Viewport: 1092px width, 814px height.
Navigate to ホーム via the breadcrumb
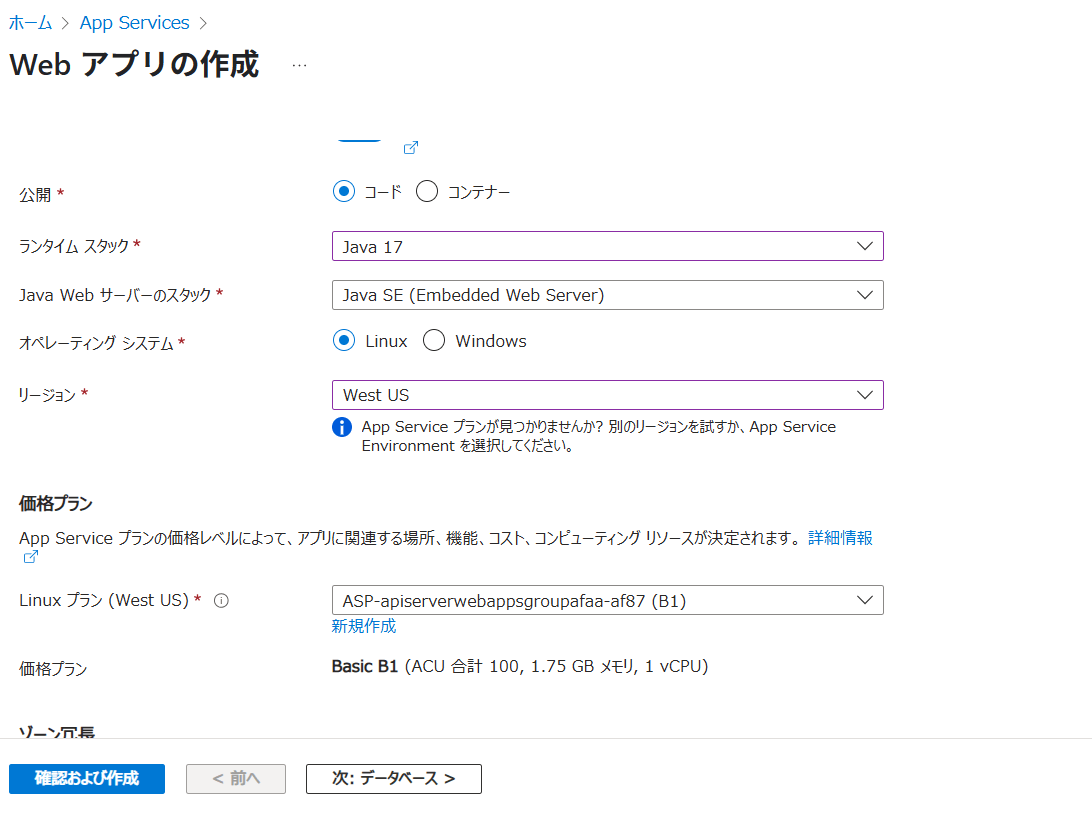pyautogui.click(x=29, y=22)
